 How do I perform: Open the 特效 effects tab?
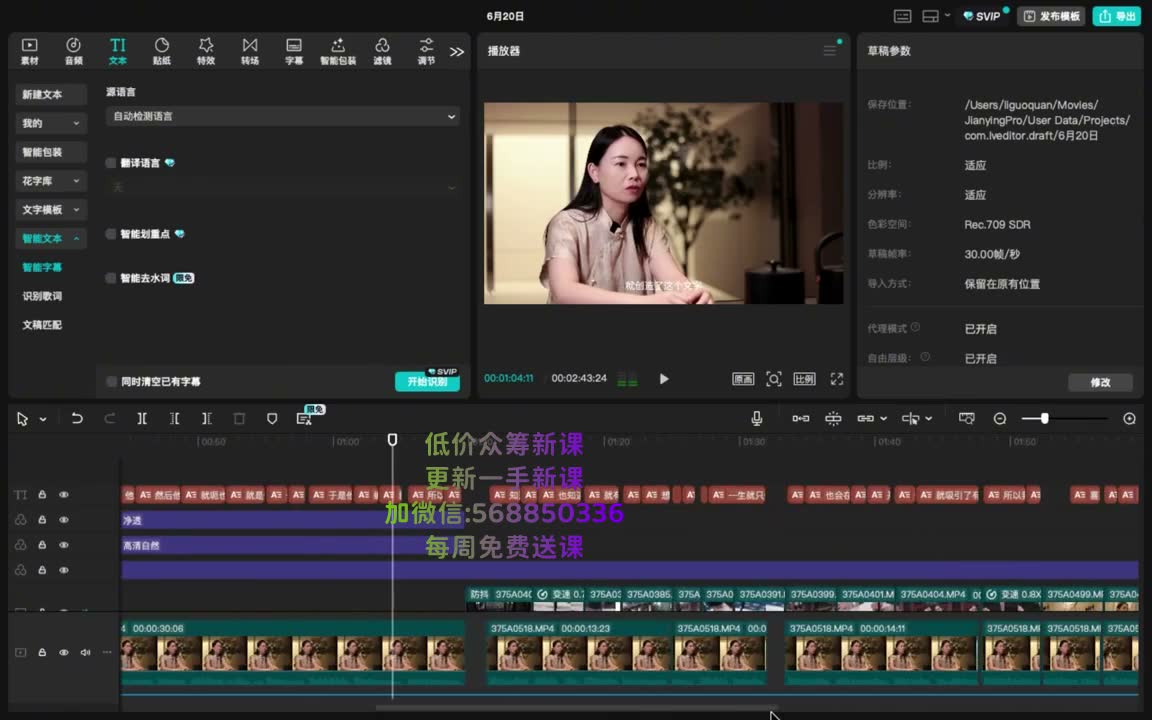[206, 51]
